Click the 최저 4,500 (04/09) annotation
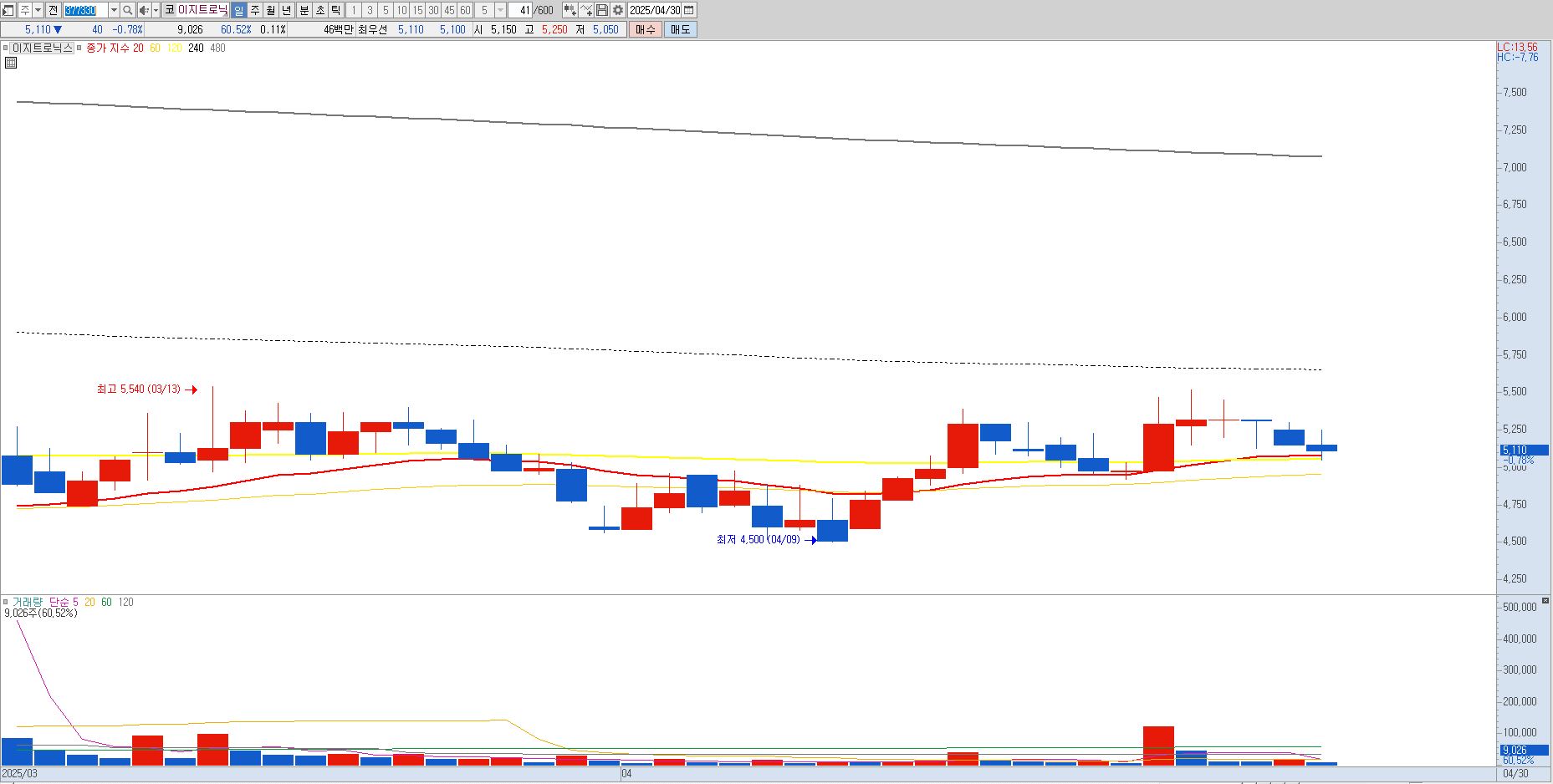 [758, 540]
